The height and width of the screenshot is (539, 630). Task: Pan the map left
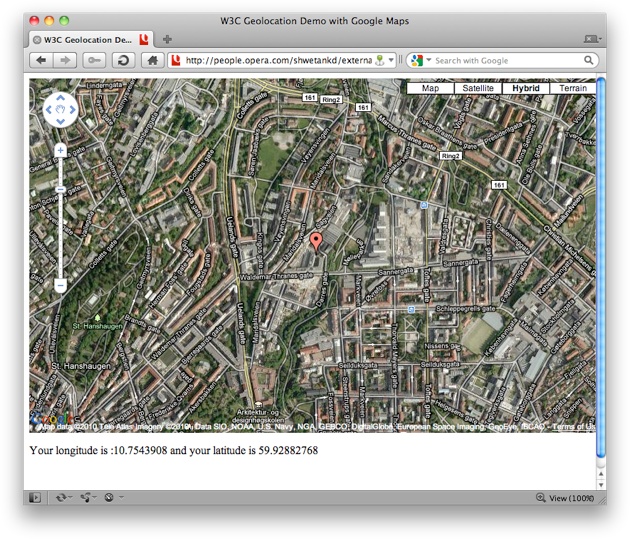click(49, 110)
